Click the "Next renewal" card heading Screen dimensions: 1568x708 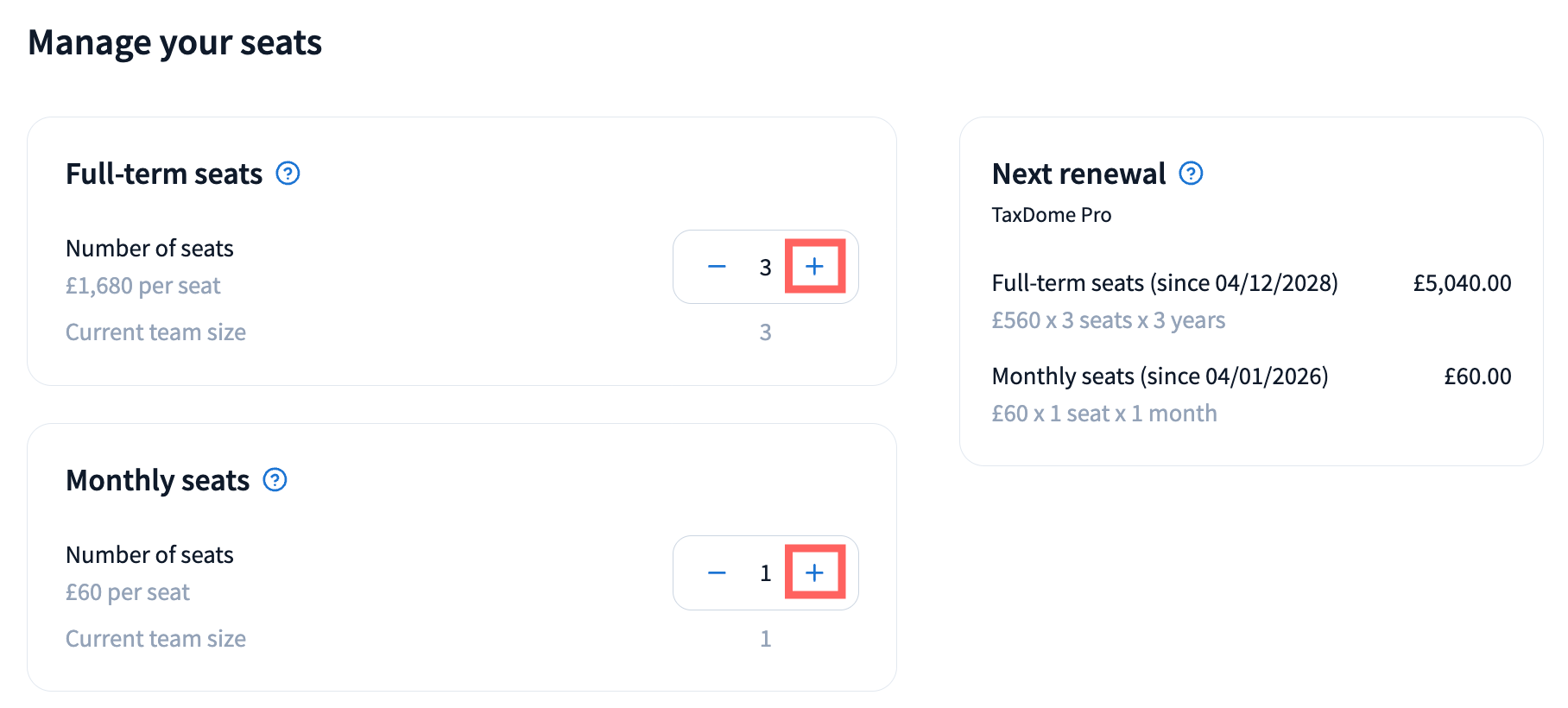pyautogui.click(x=1078, y=174)
